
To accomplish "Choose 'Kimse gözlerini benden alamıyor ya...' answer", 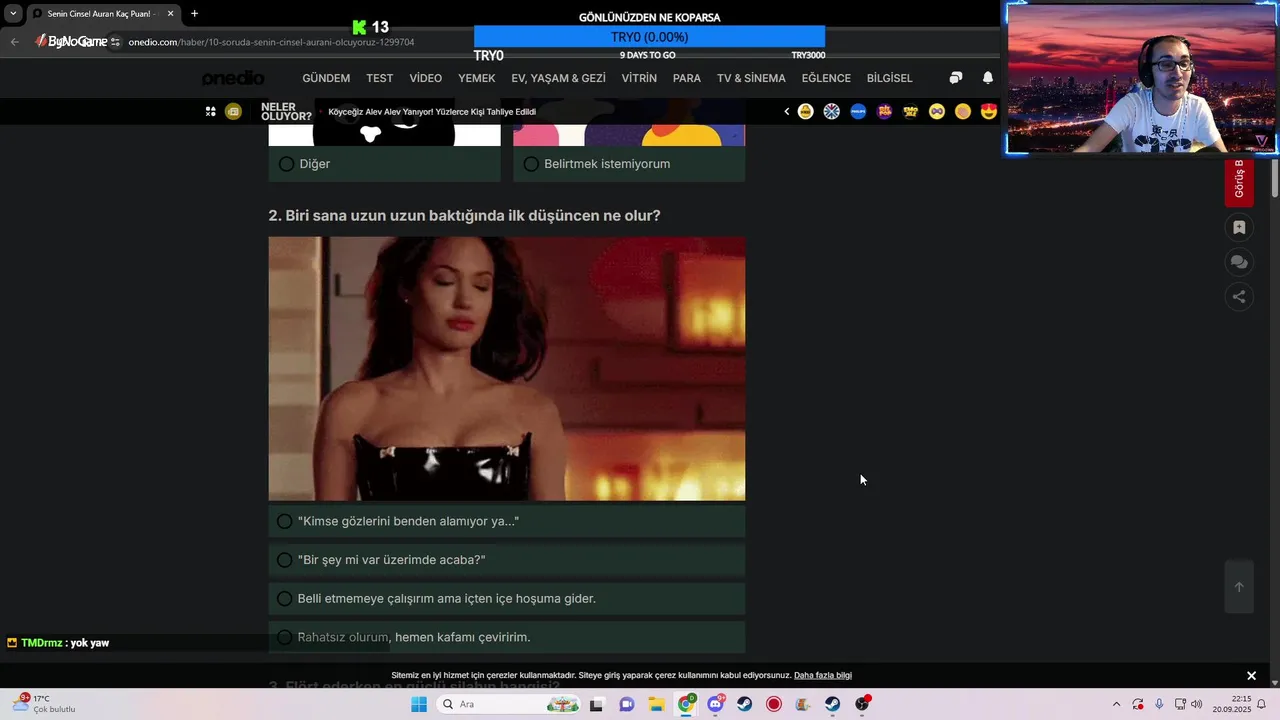I will pos(506,521).
